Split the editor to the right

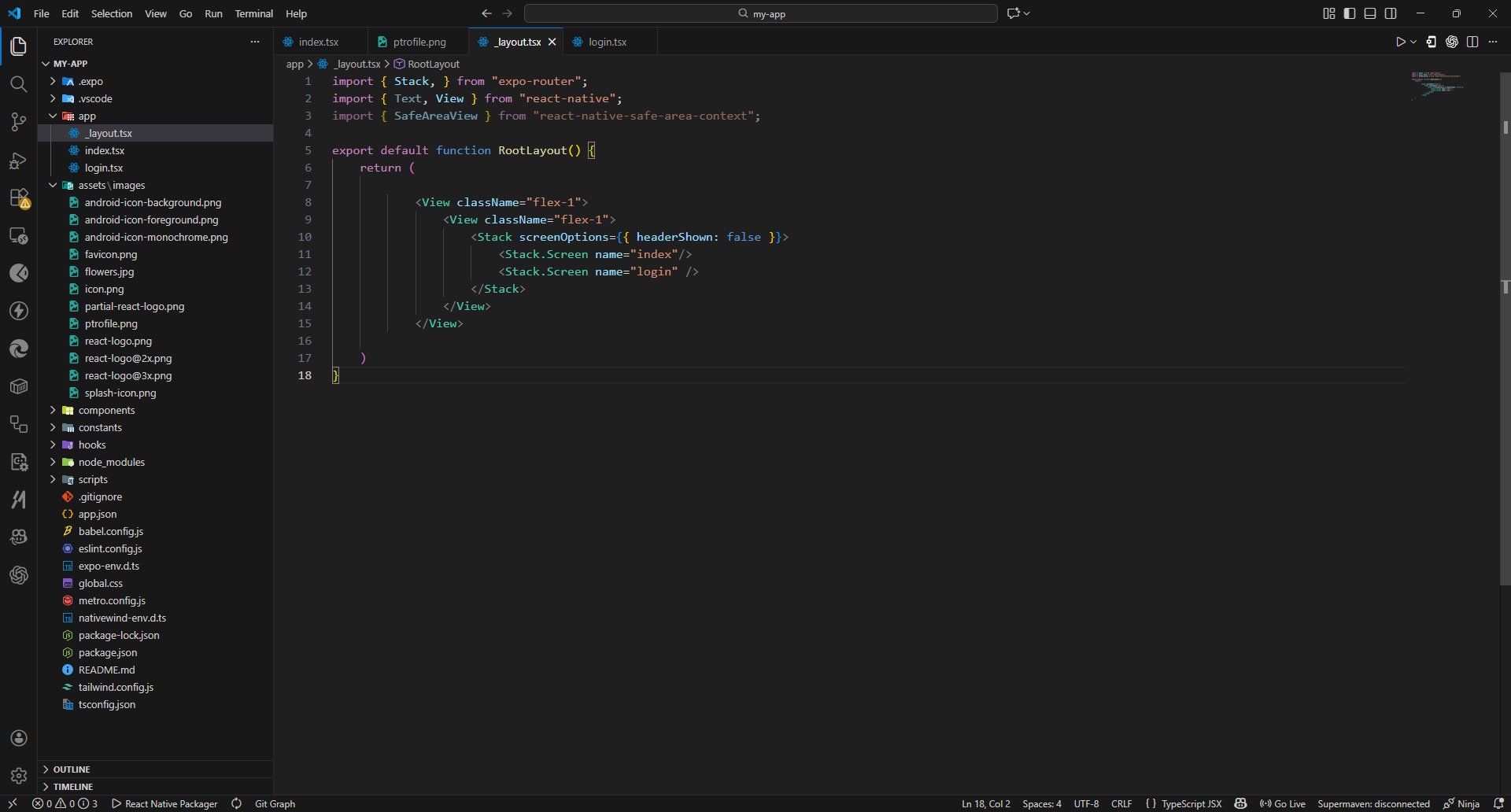click(1472, 42)
